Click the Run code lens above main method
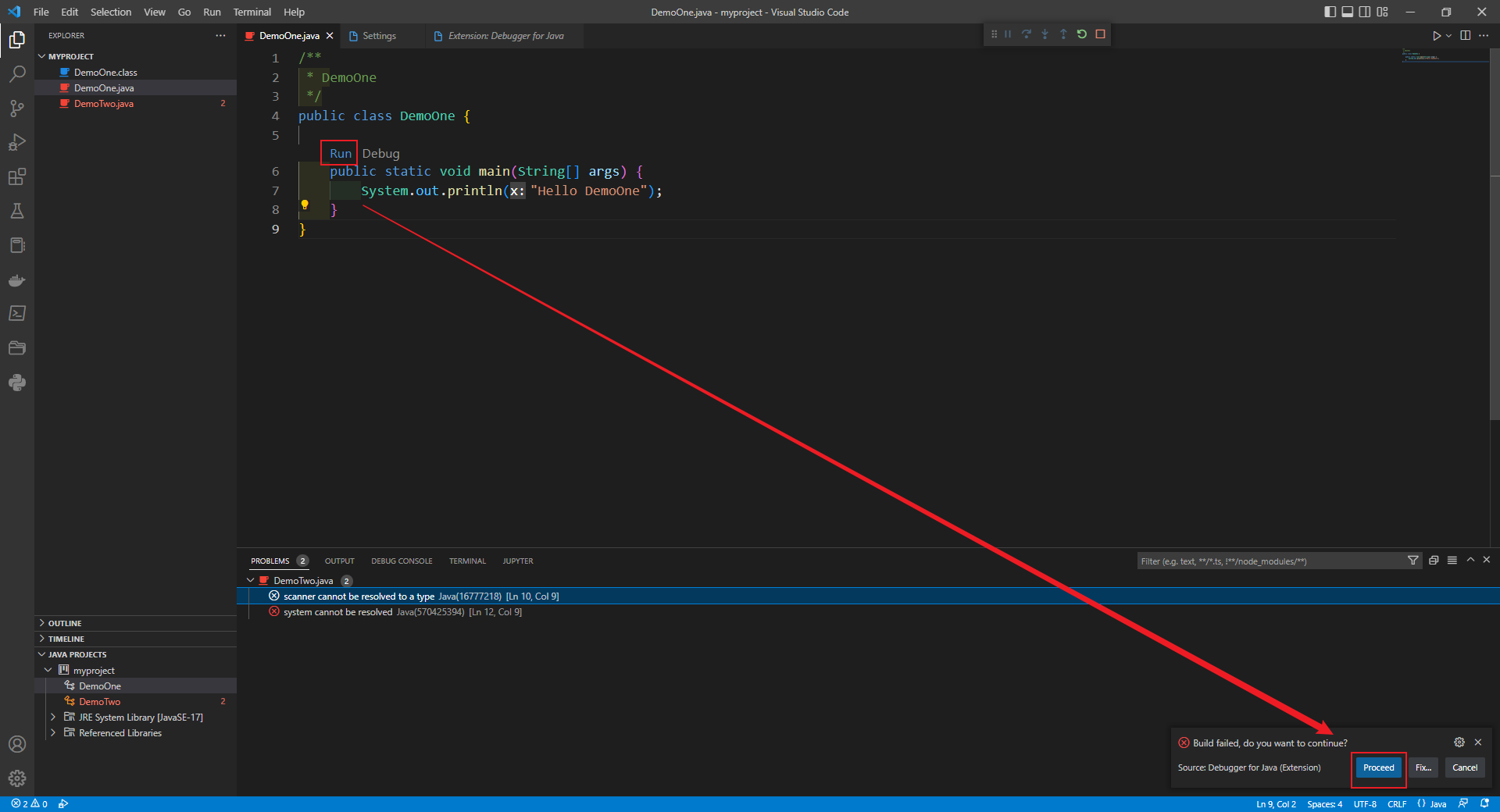 (x=338, y=153)
